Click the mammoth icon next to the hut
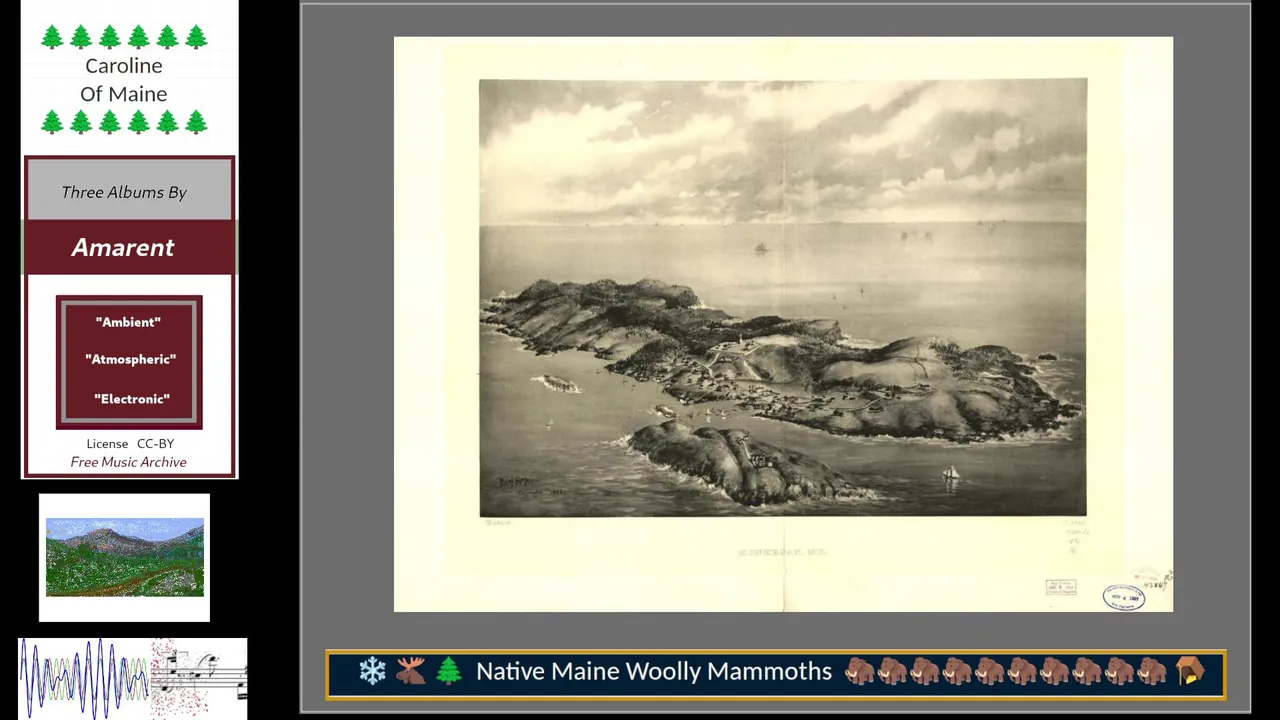 [x=1153, y=671]
